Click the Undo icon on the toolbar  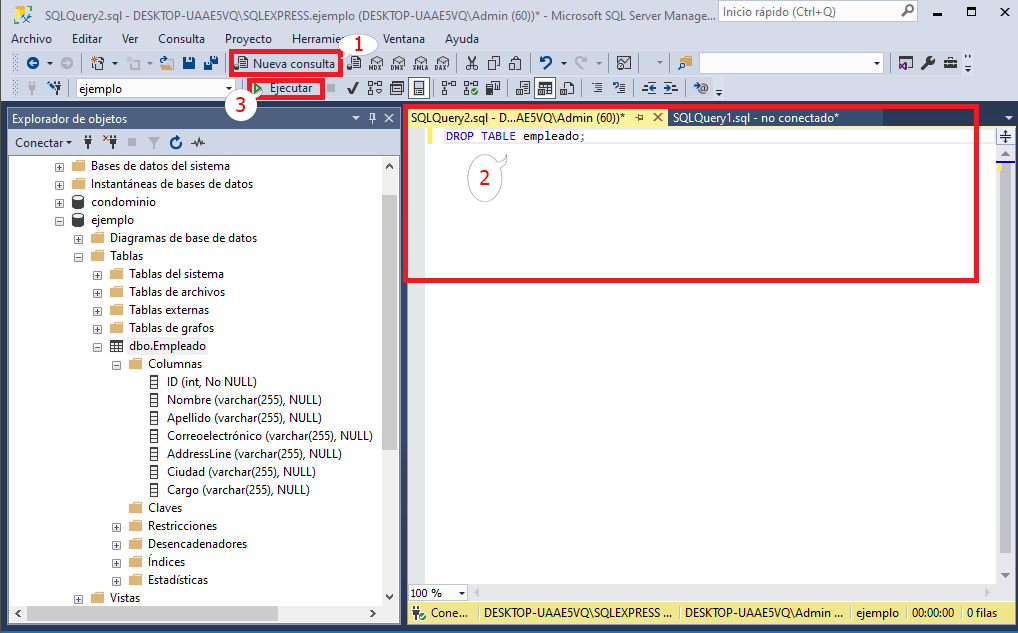click(542, 62)
